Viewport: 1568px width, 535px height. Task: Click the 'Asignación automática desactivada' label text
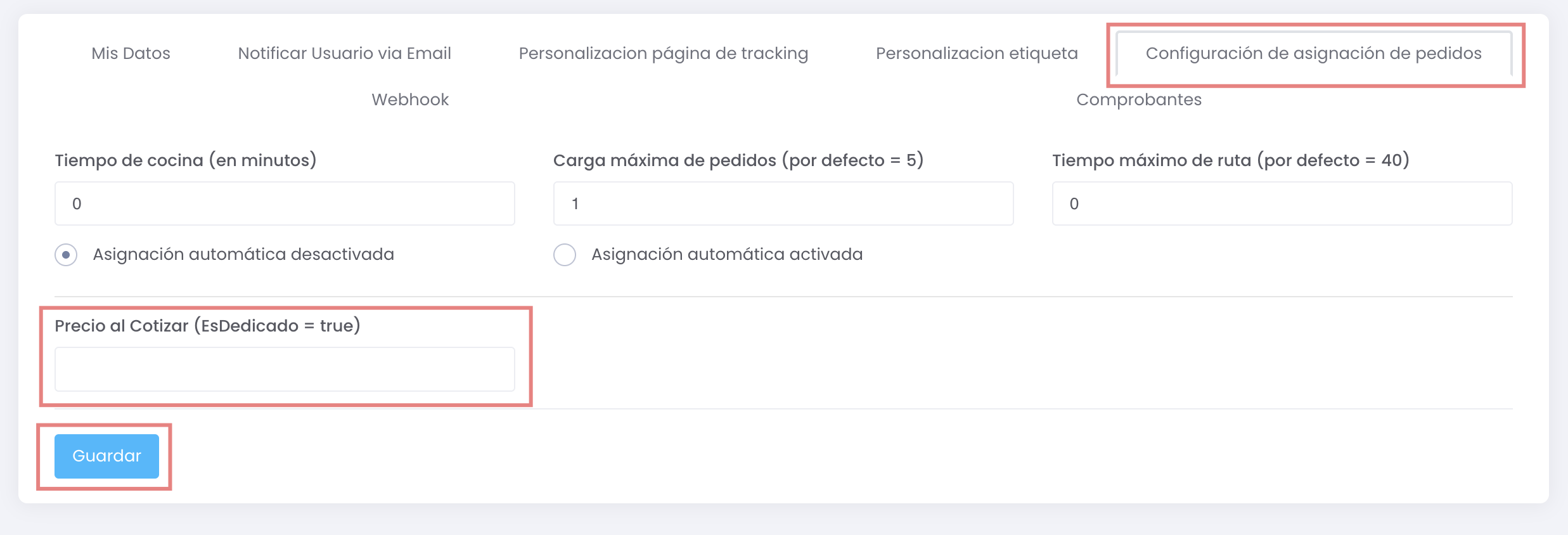tap(243, 254)
